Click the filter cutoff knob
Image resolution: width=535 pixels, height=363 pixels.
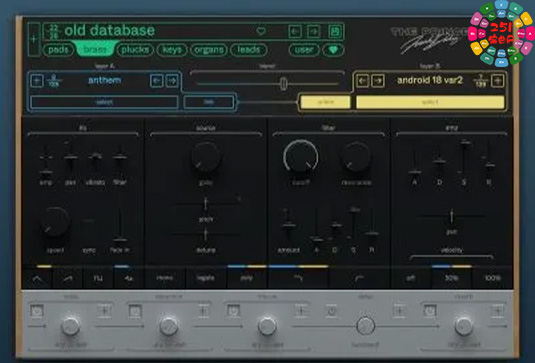[301, 157]
